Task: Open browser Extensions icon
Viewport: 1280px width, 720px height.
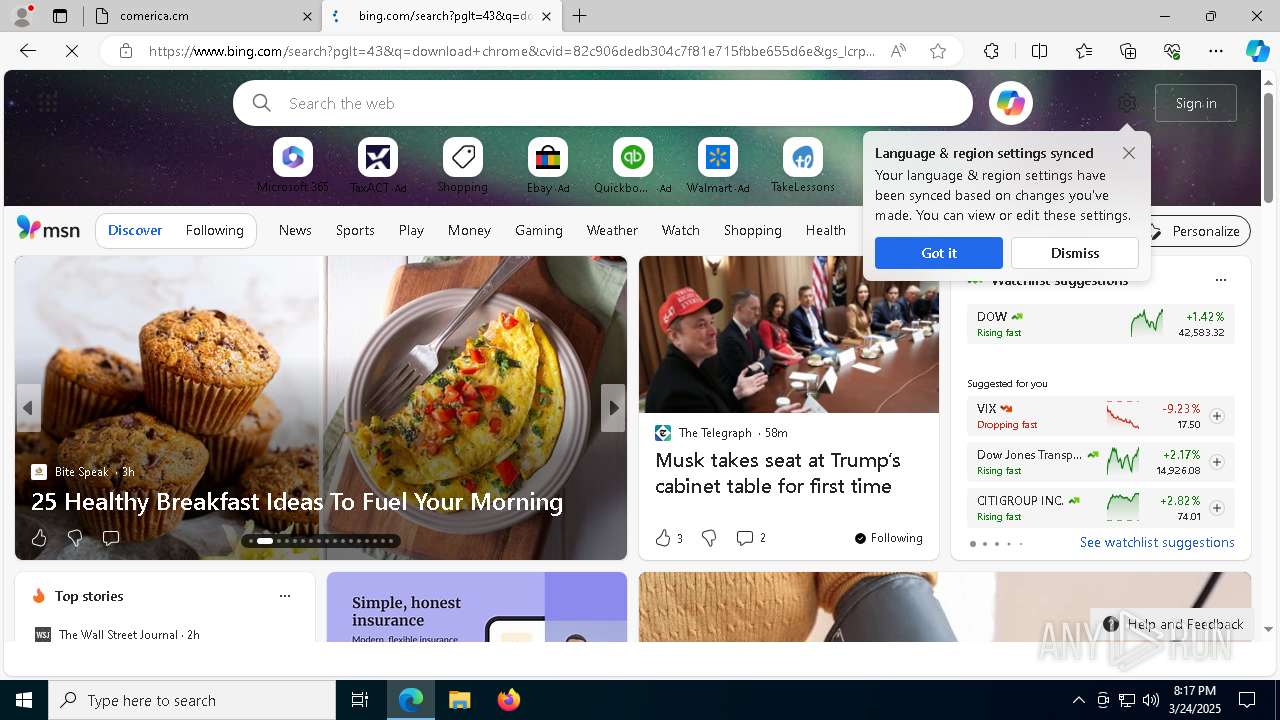Action: tap(991, 51)
